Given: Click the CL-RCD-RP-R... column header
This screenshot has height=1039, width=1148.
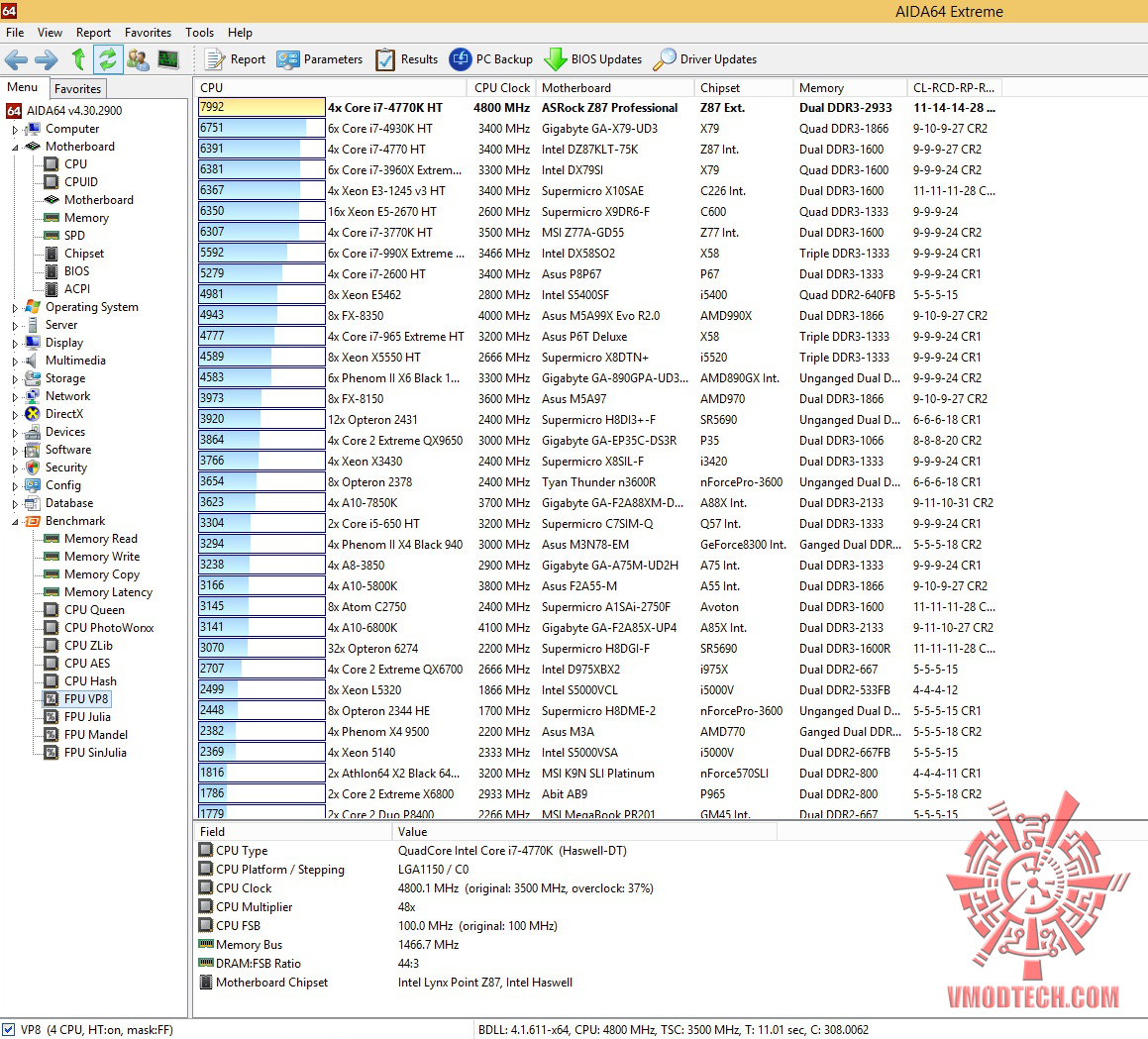Looking at the screenshot, I should point(955,88).
